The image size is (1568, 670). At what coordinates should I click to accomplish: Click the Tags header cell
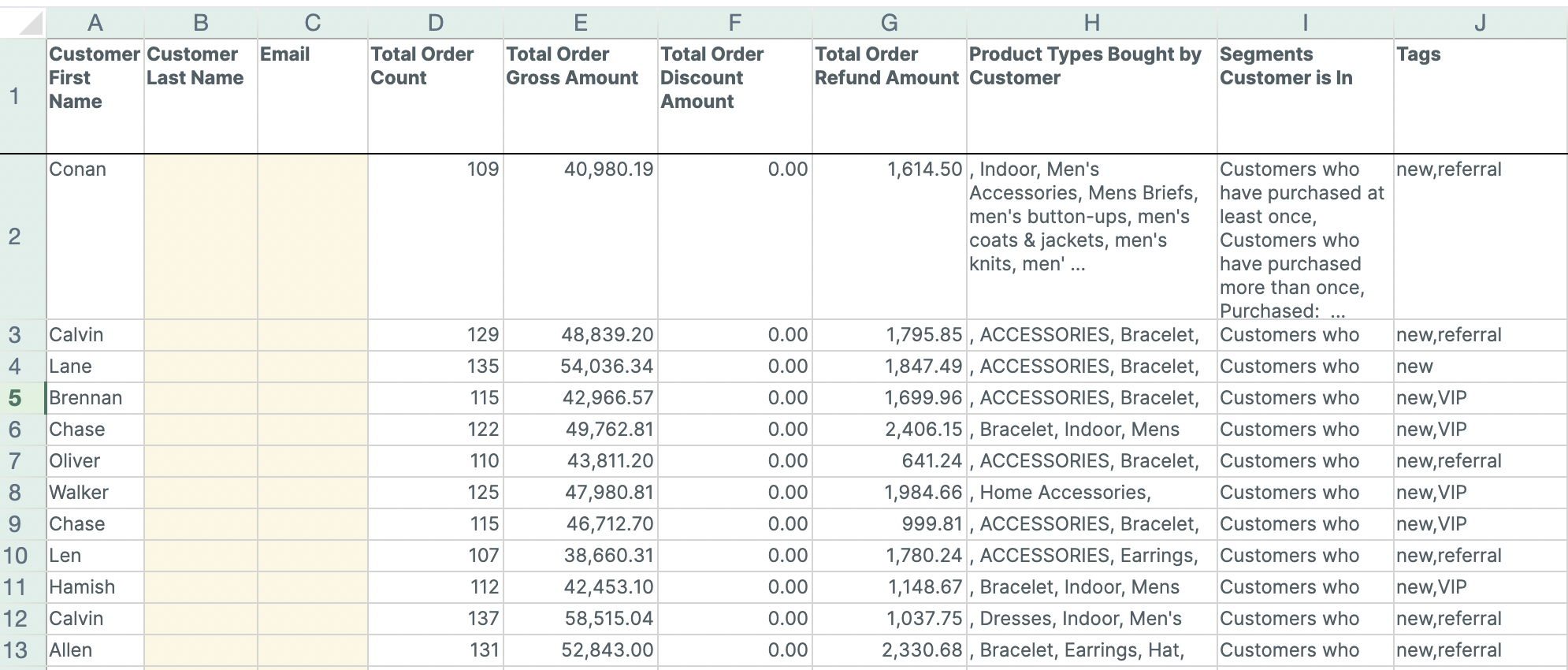pos(1480,95)
